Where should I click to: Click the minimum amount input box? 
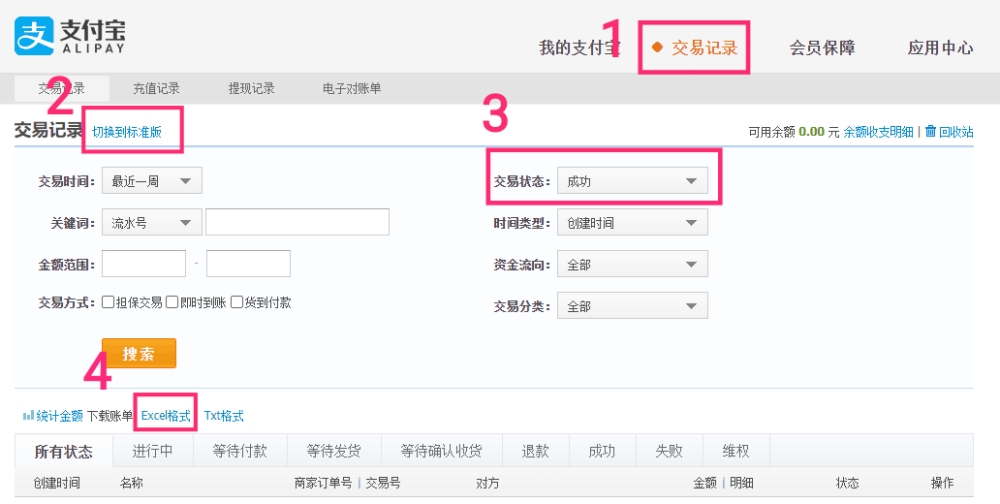point(144,264)
